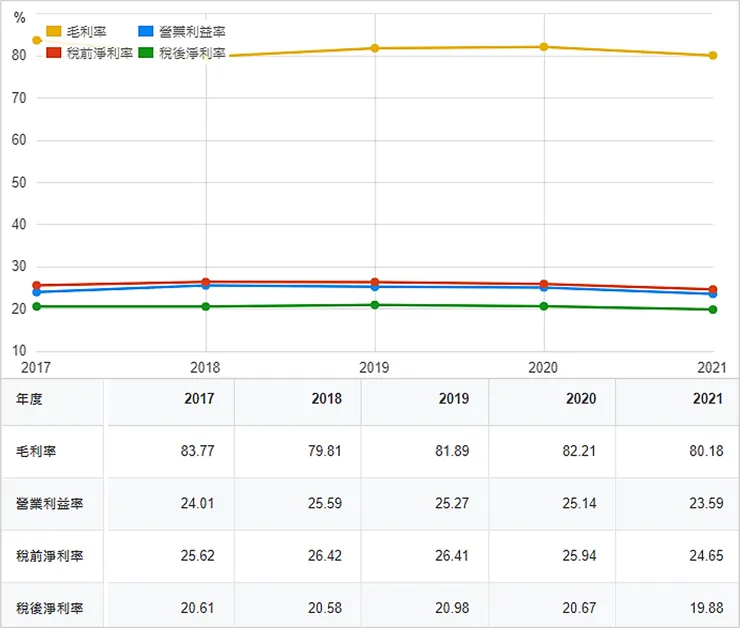The height and width of the screenshot is (628, 740).
Task: Click the 2019 x-axis label on chart
Action: point(374,367)
